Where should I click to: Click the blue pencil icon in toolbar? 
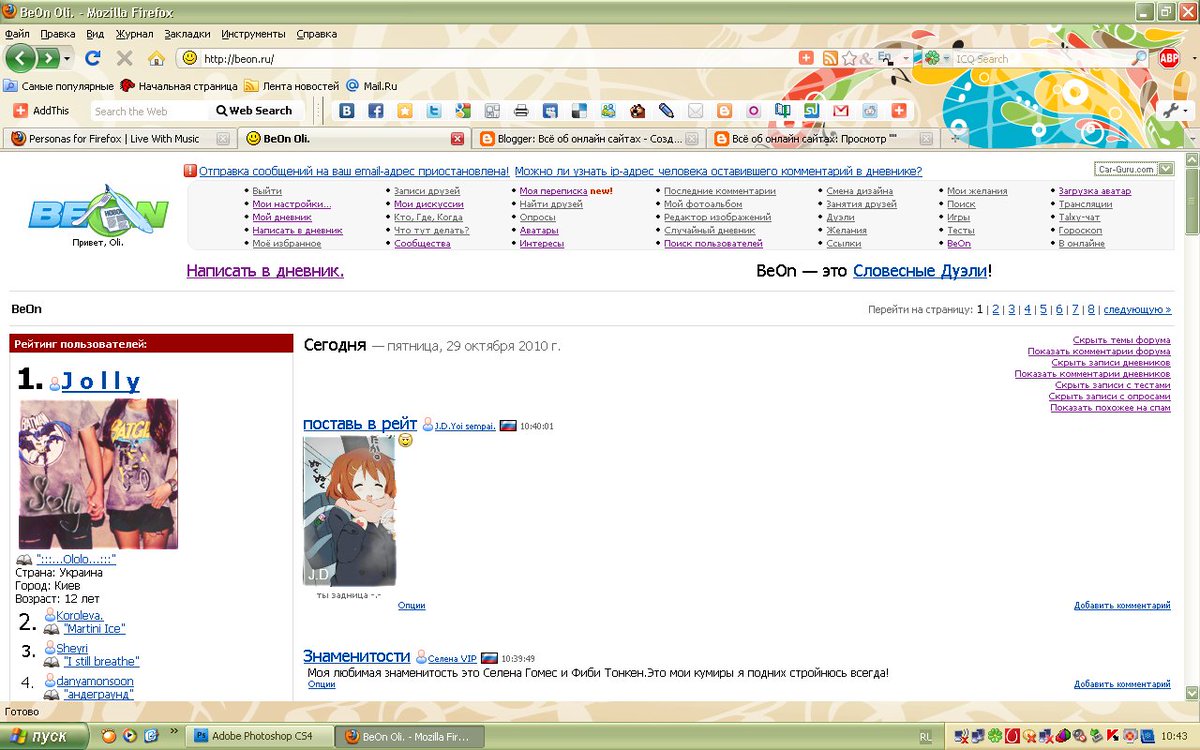coord(666,111)
